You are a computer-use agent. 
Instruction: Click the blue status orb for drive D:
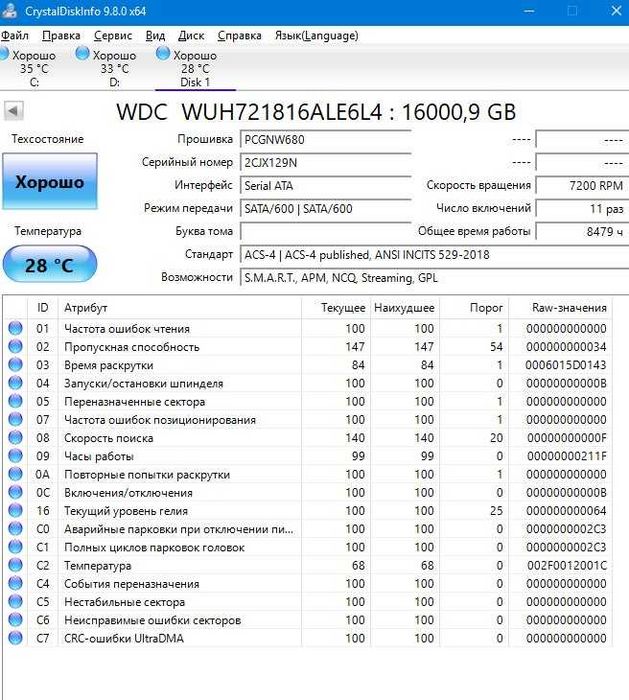point(82,54)
